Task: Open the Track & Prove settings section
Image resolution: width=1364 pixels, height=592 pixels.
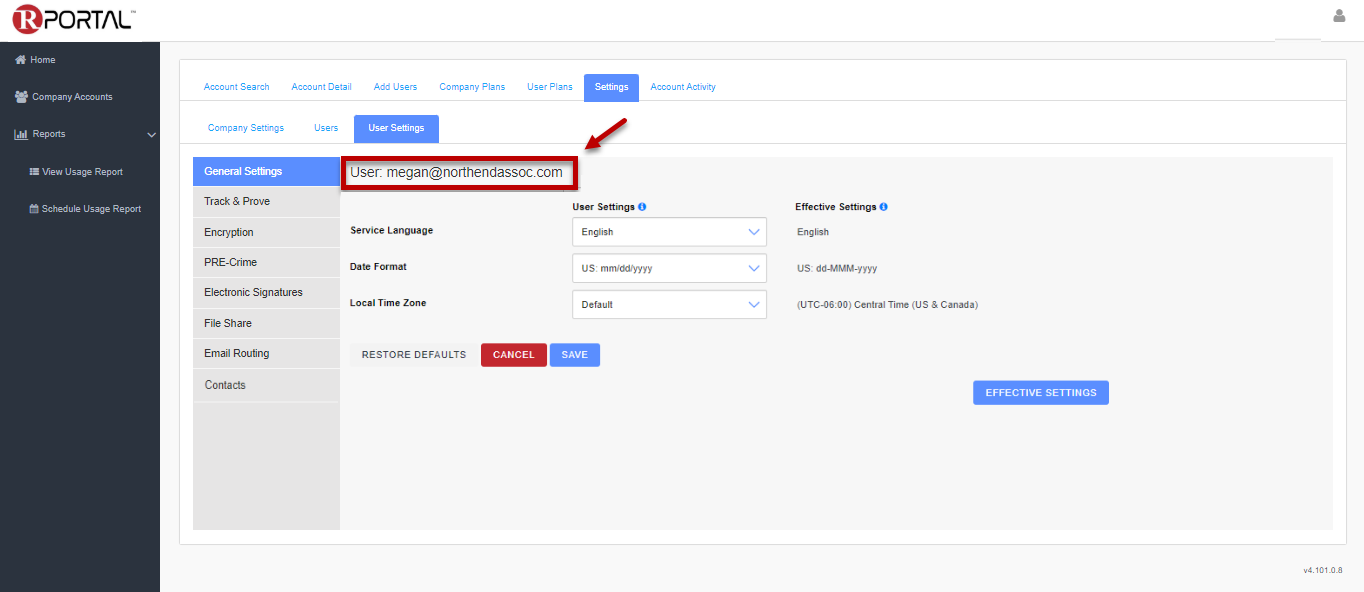Action: [237, 201]
